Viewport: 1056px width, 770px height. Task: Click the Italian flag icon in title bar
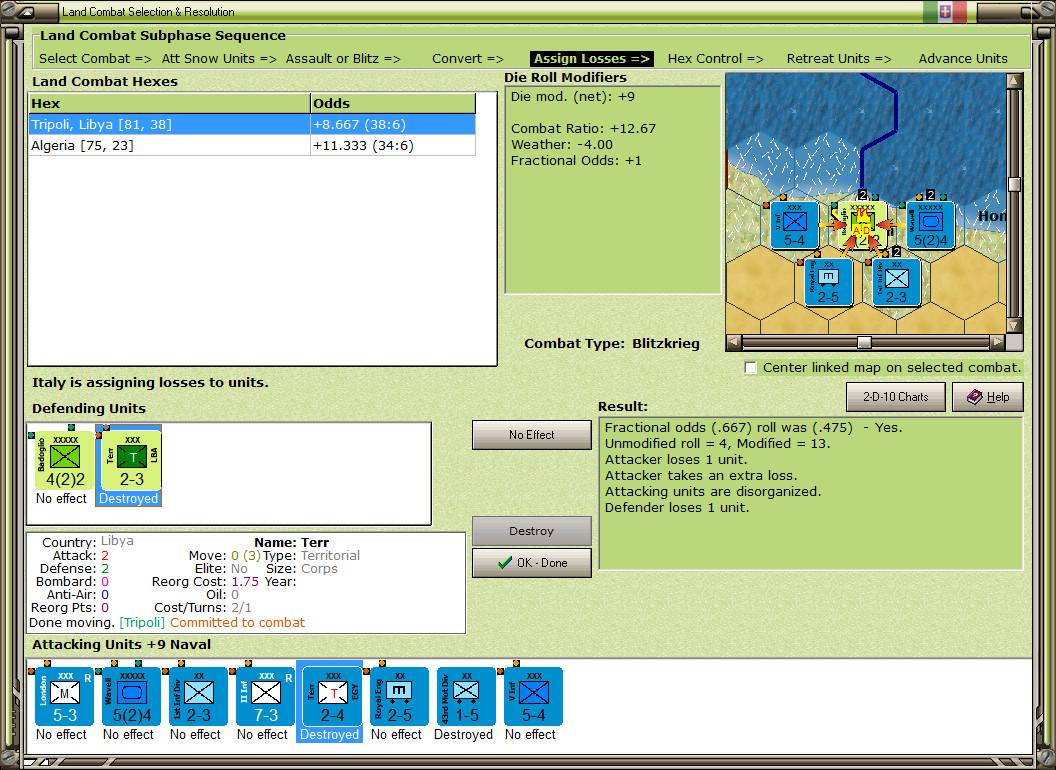coord(944,11)
